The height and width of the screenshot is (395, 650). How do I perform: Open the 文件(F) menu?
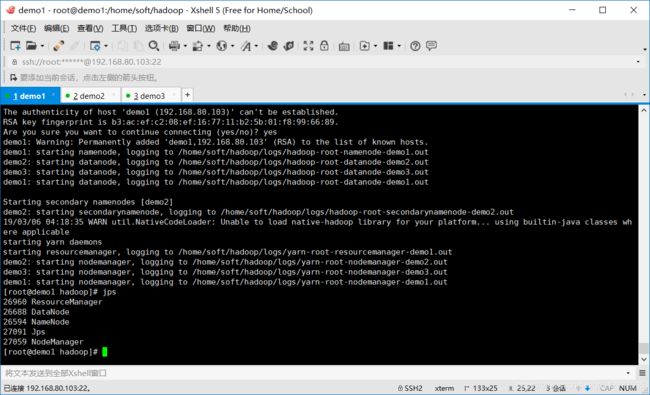point(23,28)
